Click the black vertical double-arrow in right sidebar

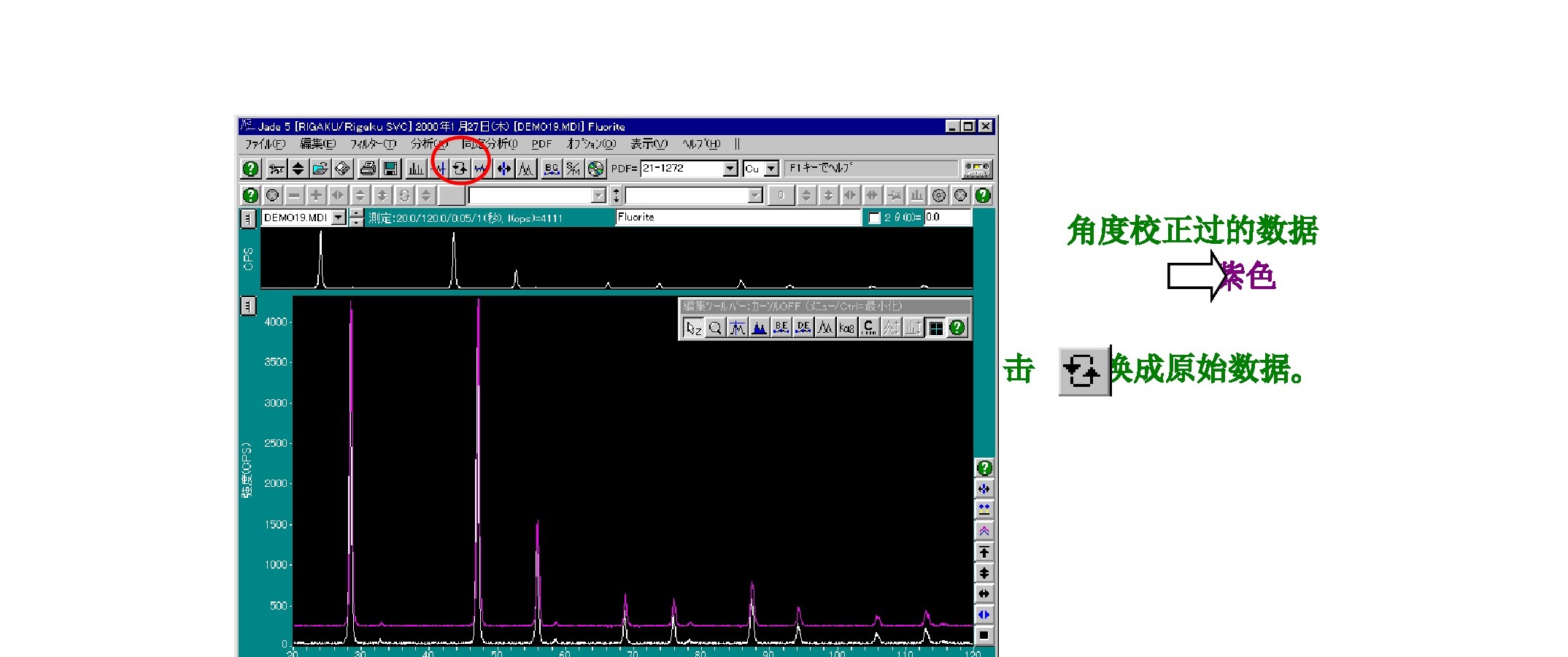[x=984, y=573]
